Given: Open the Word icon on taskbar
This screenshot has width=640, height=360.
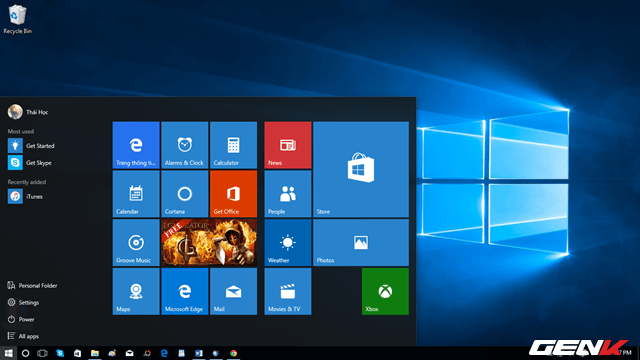Looking at the screenshot, I should [x=199, y=353].
